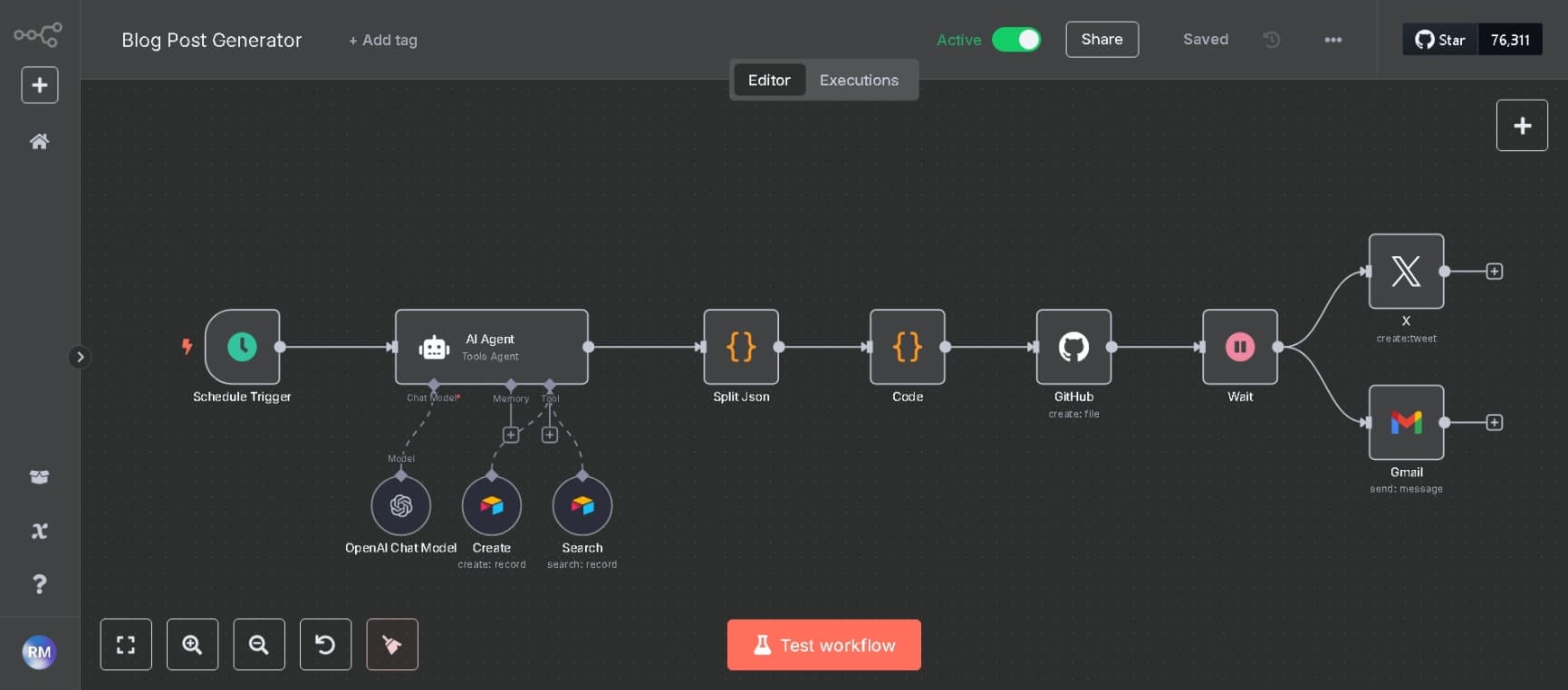Switch to the Editor tab
The width and height of the screenshot is (1568, 690).
tap(769, 80)
